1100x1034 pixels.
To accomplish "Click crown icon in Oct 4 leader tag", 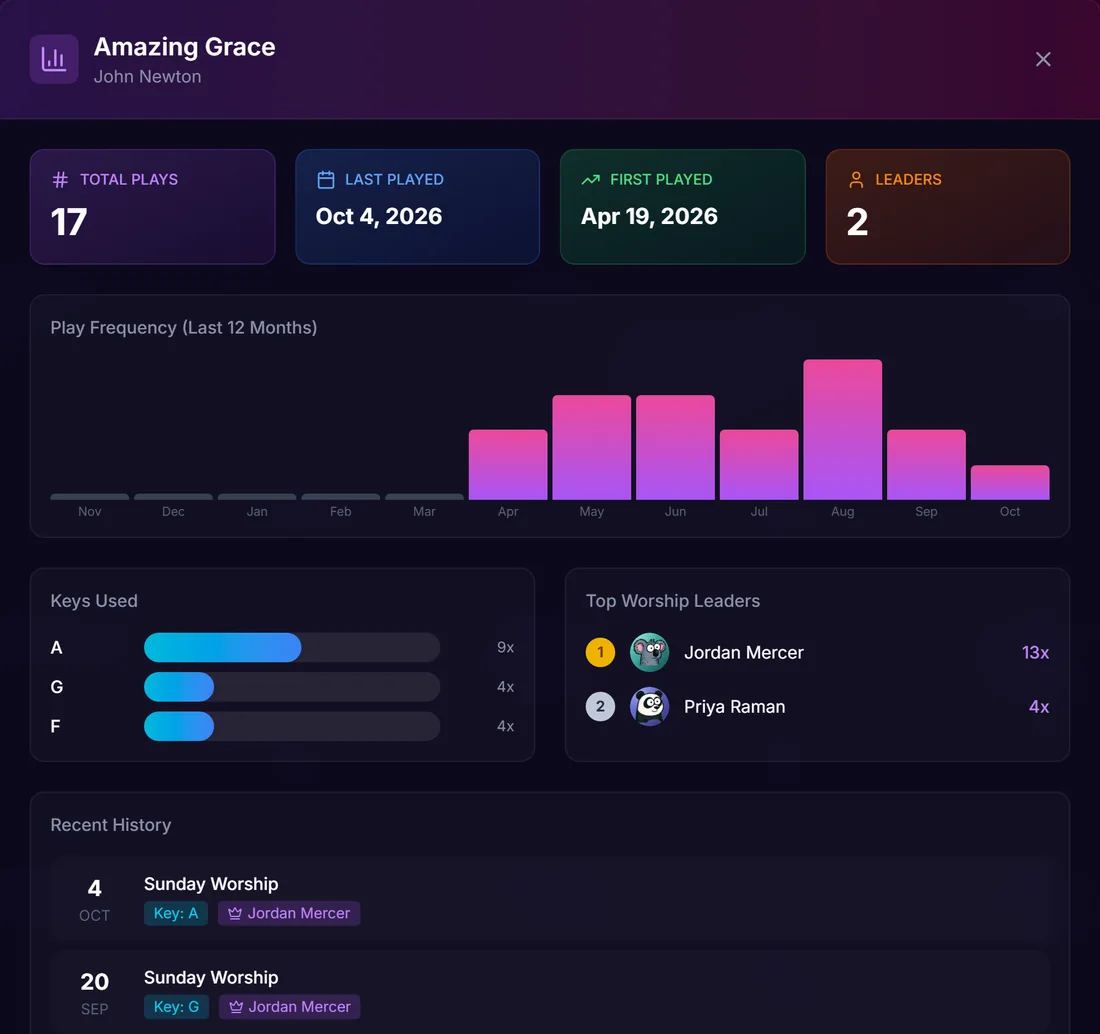I will pos(235,913).
